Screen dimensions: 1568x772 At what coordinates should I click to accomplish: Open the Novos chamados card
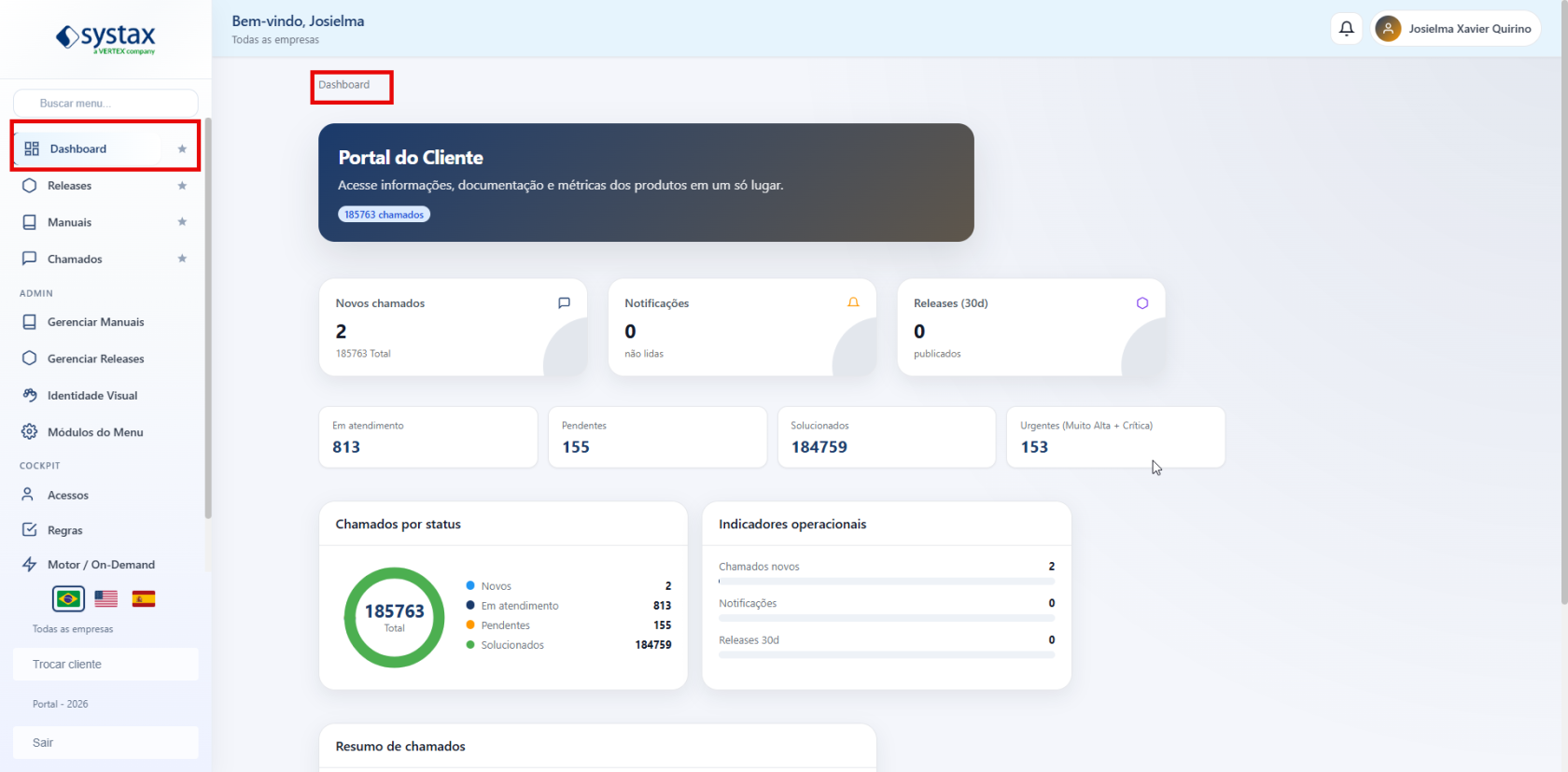point(454,328)
